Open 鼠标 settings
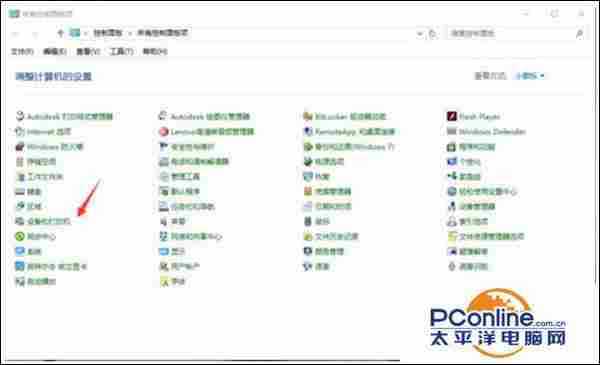 (x=316, y=222)
